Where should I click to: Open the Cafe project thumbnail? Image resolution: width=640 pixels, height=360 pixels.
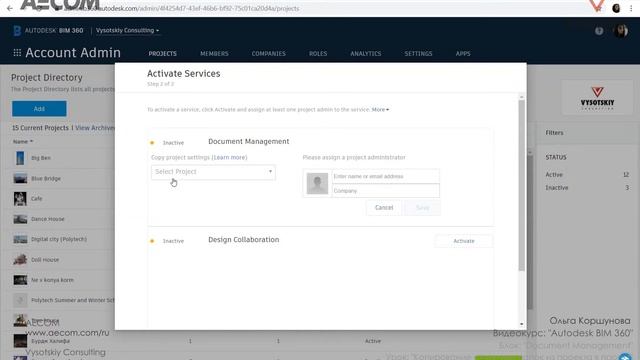20,199
